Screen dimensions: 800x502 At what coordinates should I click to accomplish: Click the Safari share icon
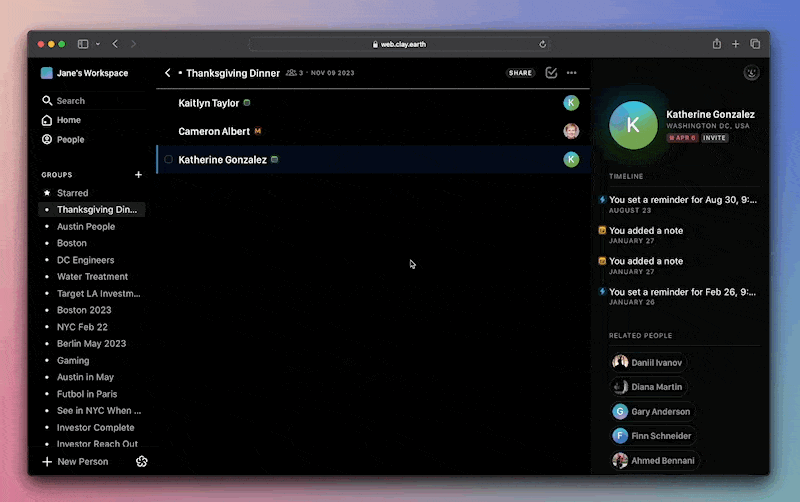point(717,44)
